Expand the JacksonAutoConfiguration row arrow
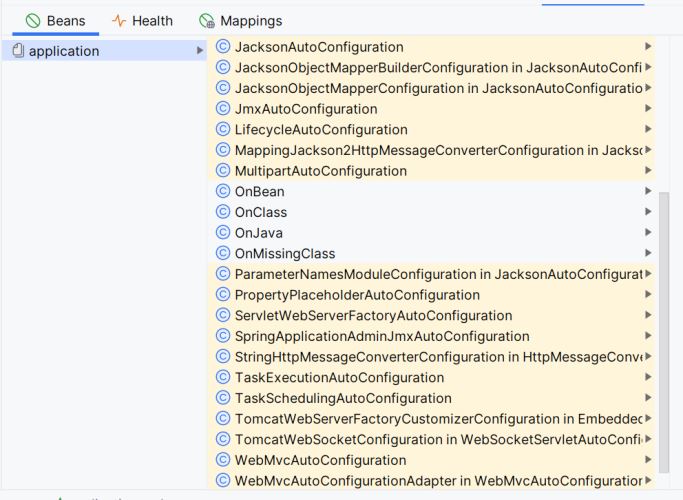 pyautogui.click(x=648, y=46)
